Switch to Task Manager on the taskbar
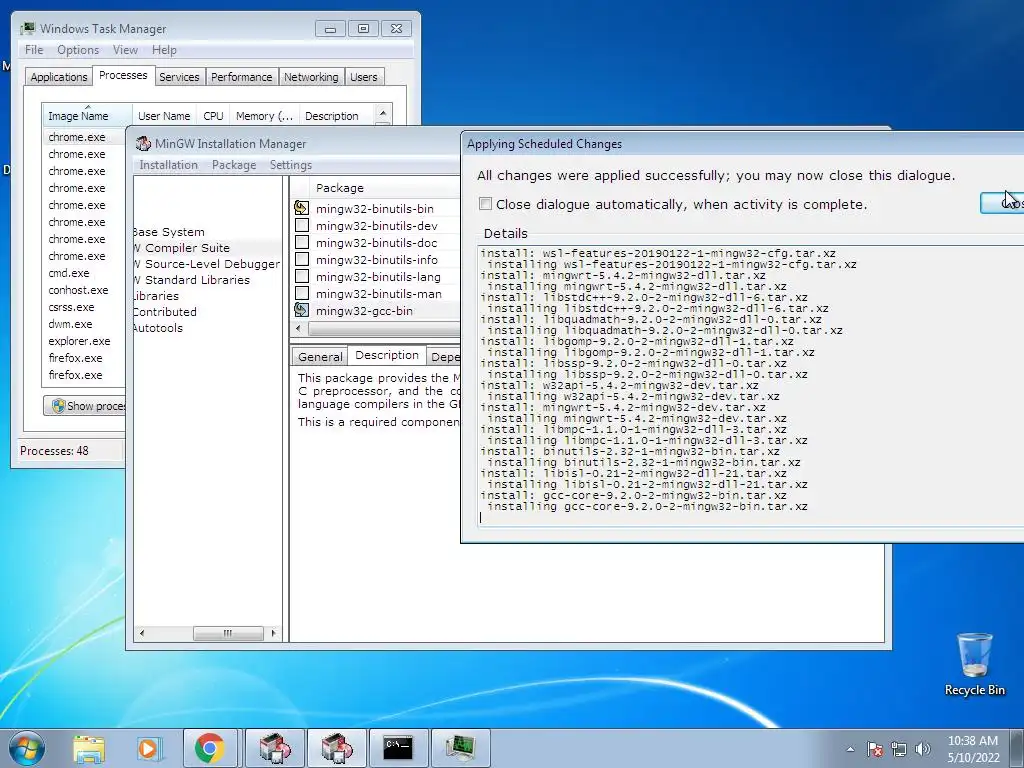1024x768 pixels. (x=460, y=748)
